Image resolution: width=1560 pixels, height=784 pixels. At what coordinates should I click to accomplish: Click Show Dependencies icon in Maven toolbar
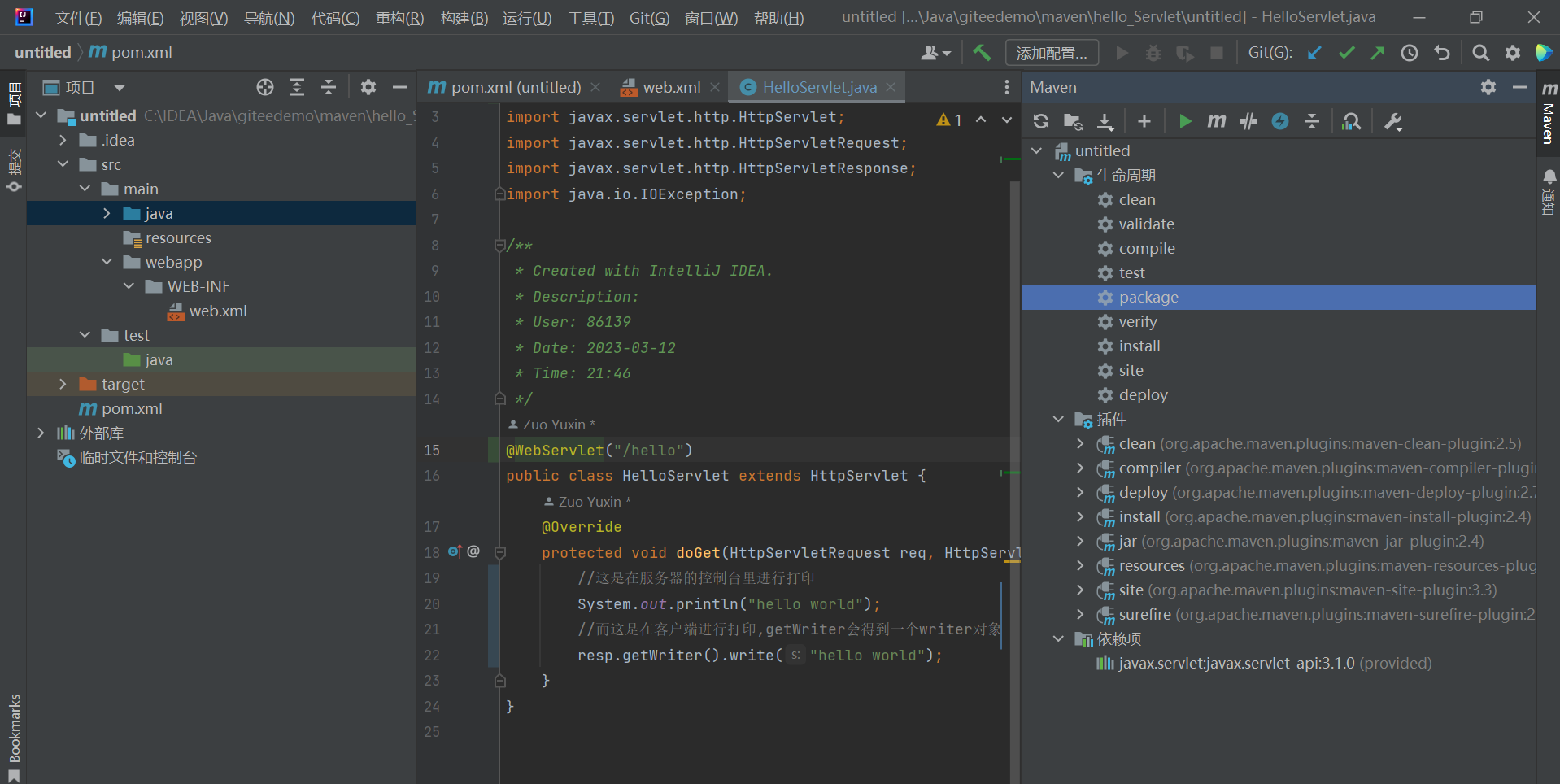point(1352,122)
